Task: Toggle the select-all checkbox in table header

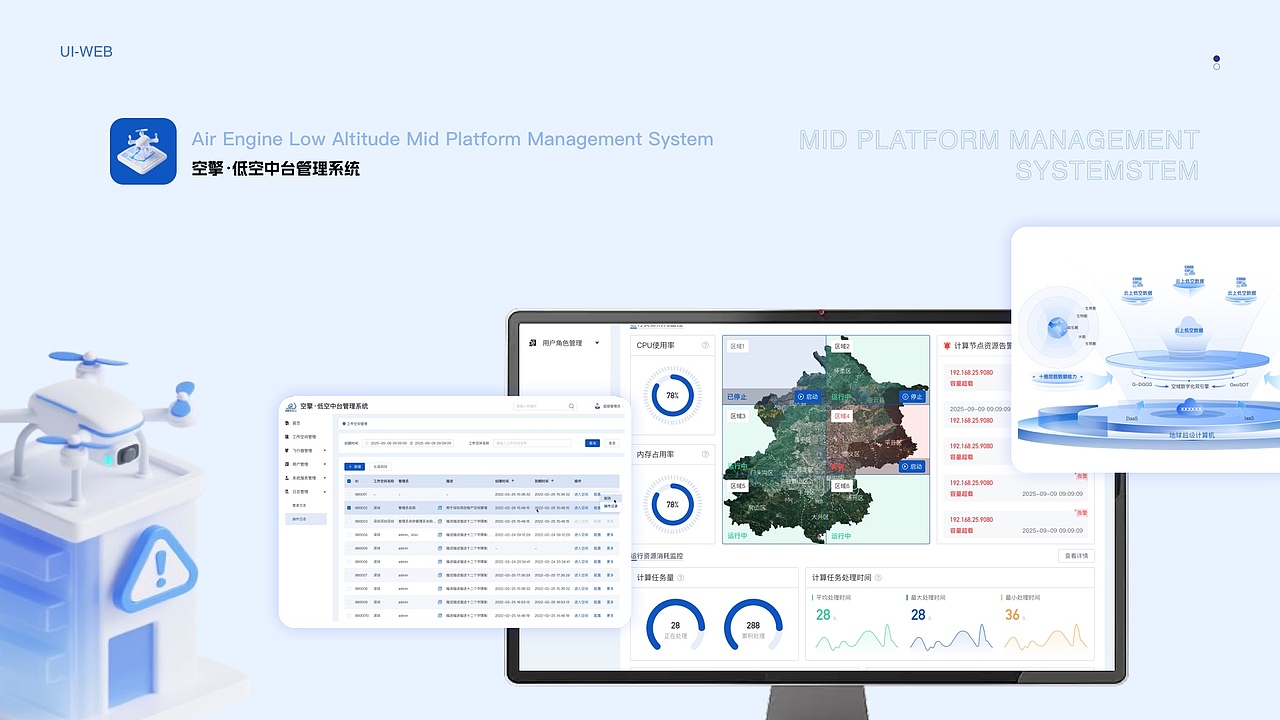Action: click(349, 481)
